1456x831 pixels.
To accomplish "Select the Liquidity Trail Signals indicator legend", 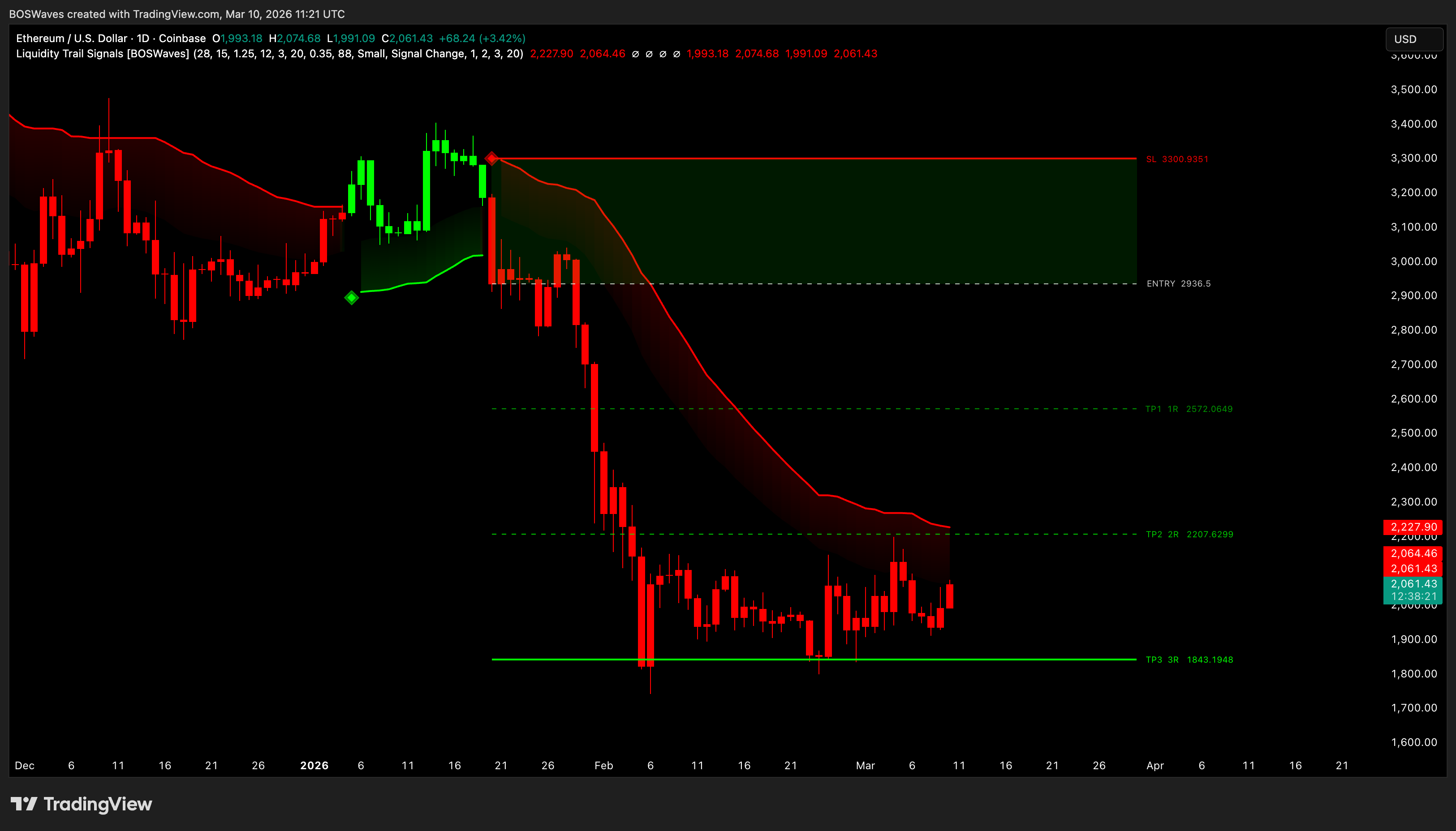I will pos(270,54).
